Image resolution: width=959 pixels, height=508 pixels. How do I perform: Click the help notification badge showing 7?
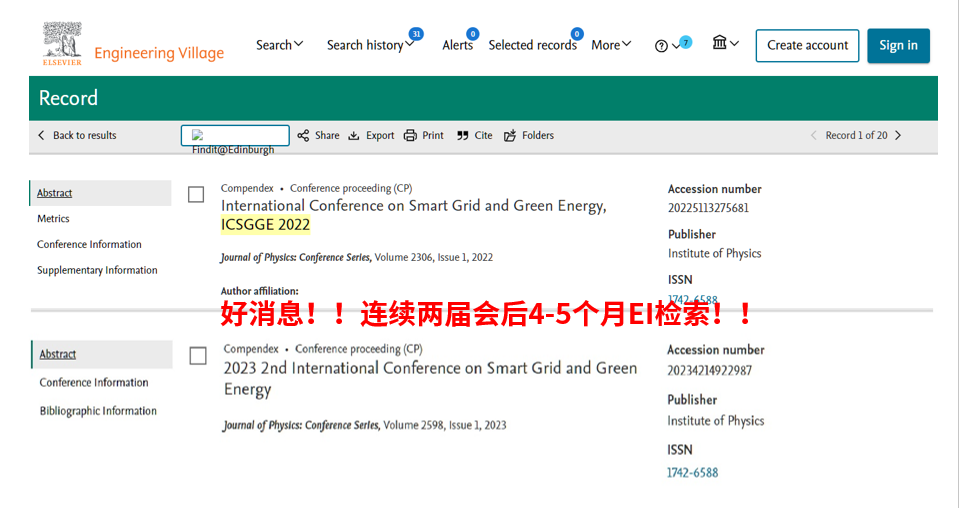pos(686,43)
